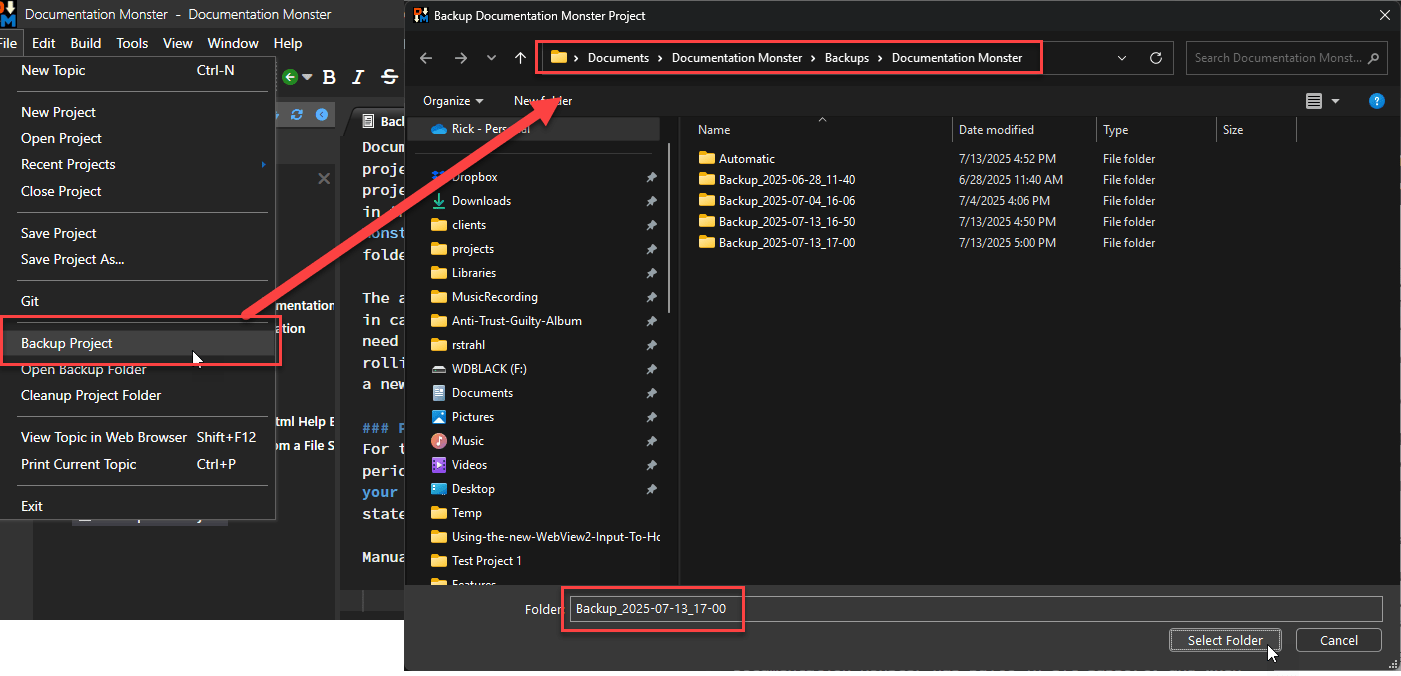Screen dimensions: 1401x676
Task: Toggle italic formatting in editor toolbar
Action: [359, 77]
